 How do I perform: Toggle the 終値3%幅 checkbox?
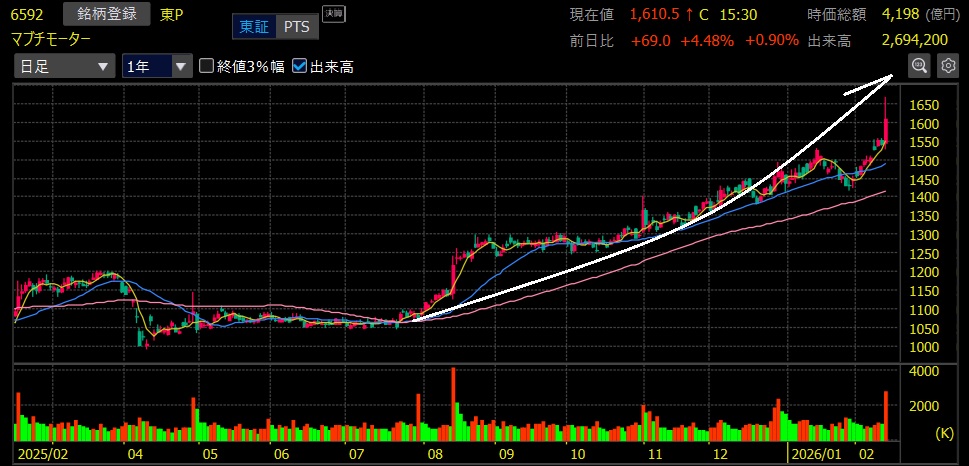coord(207,67)
